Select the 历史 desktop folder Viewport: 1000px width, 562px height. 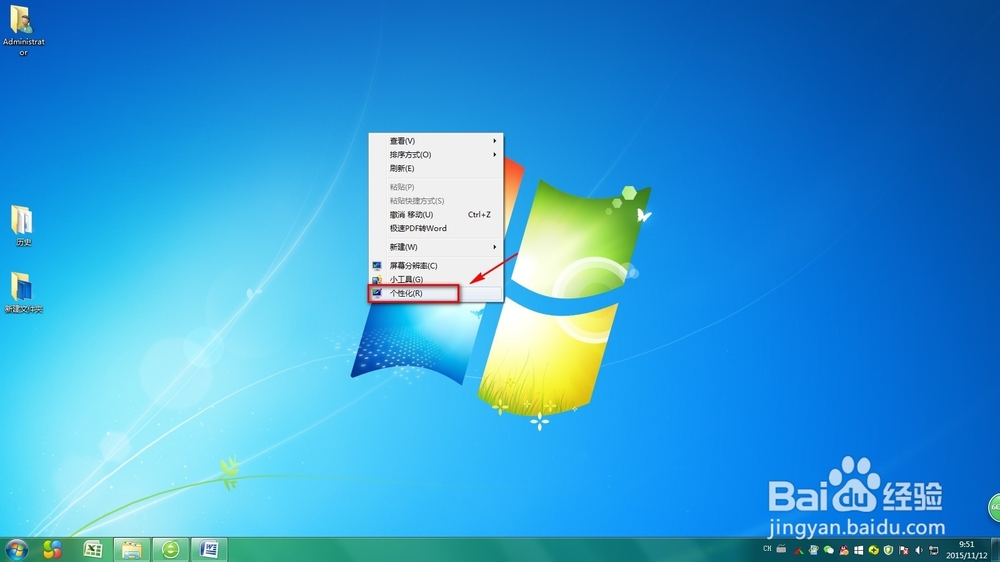pos(23,225)
